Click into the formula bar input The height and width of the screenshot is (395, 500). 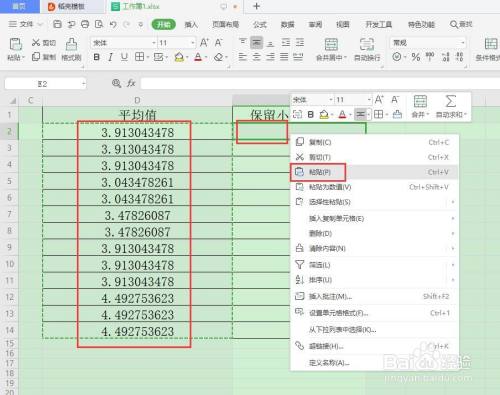coord(320,84)
